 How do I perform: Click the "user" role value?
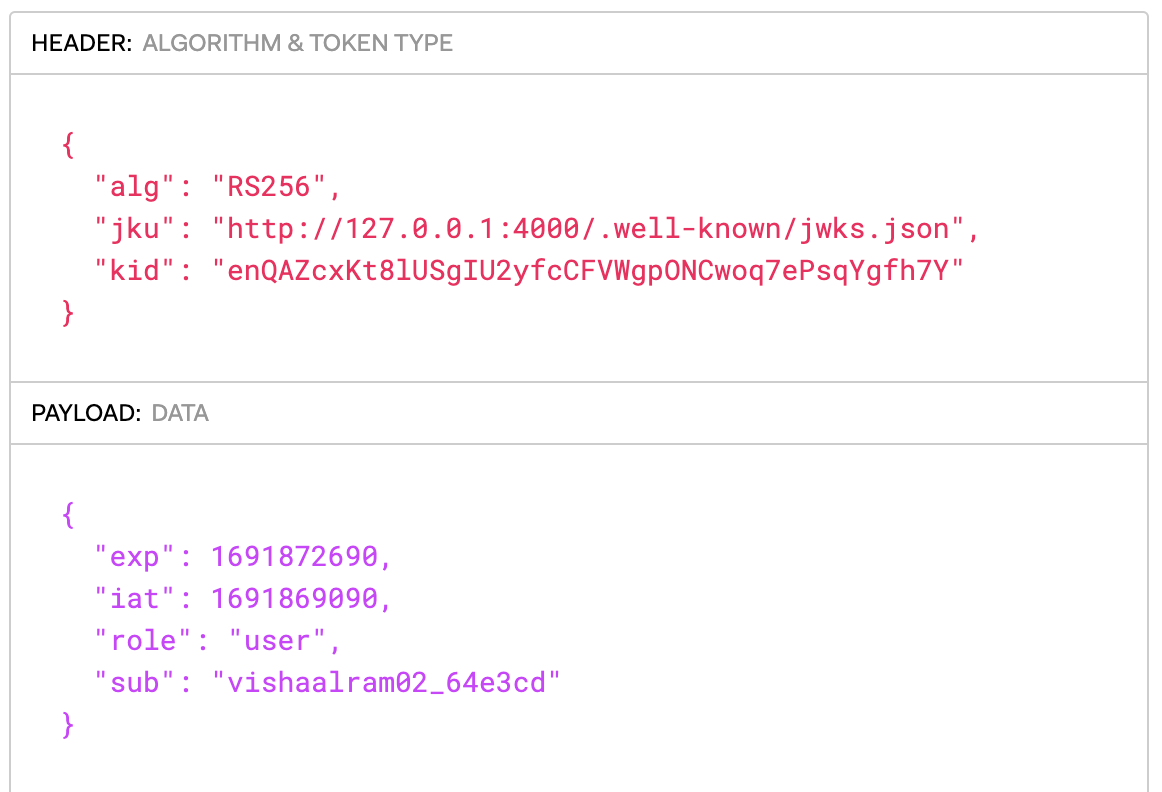click(277, 640)
